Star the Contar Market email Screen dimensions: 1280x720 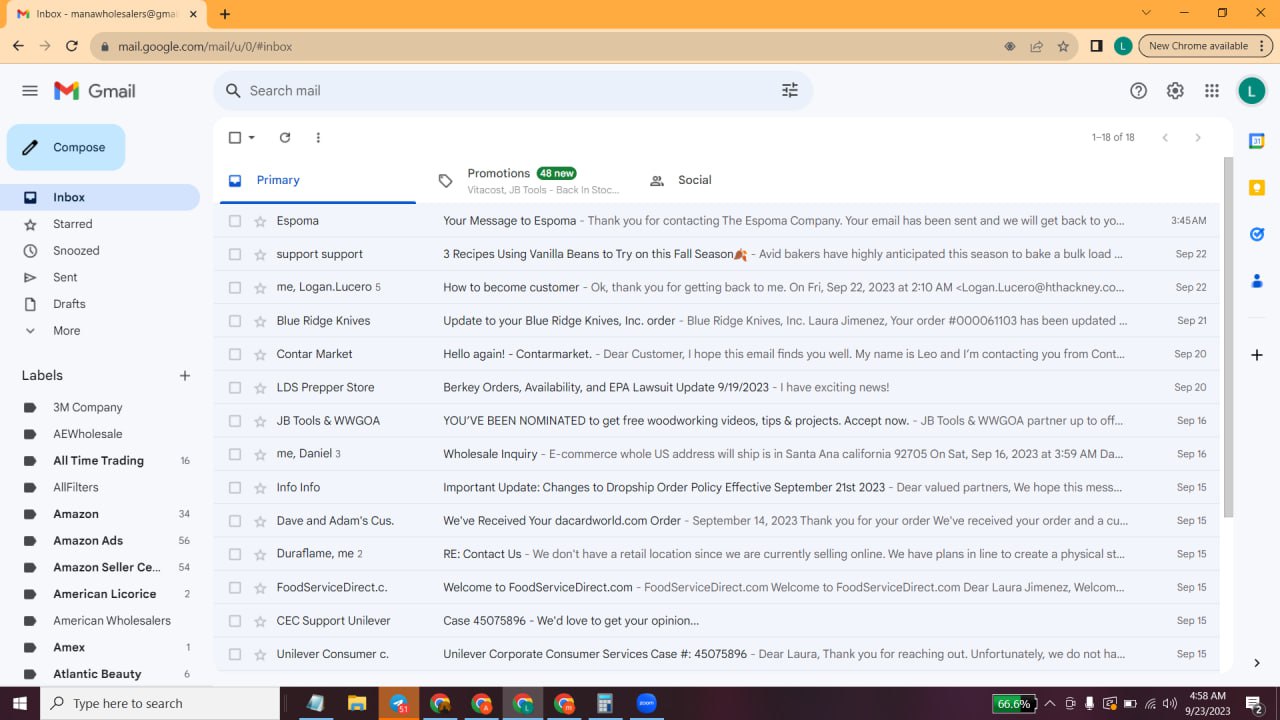(260, 354)
